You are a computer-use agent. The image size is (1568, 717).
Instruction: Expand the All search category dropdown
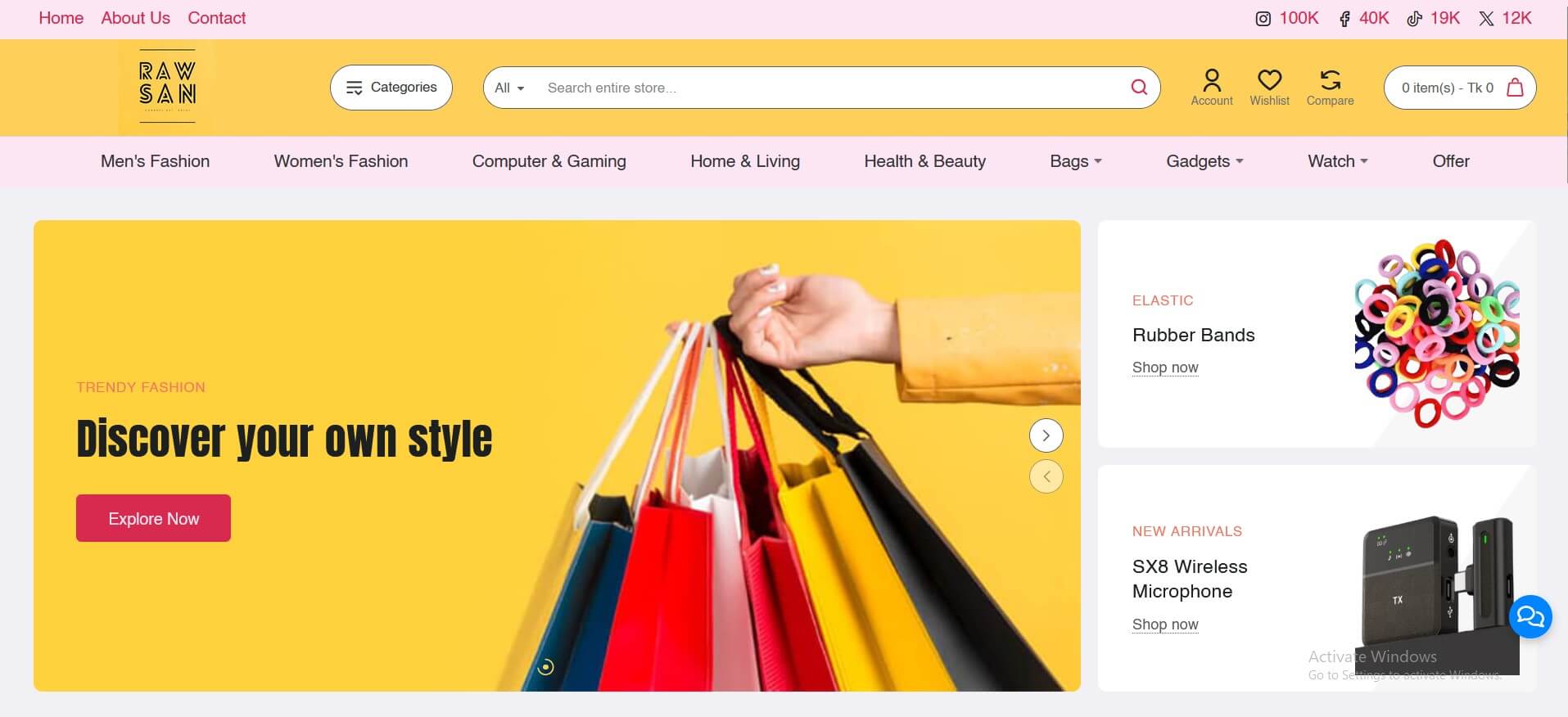509,88
